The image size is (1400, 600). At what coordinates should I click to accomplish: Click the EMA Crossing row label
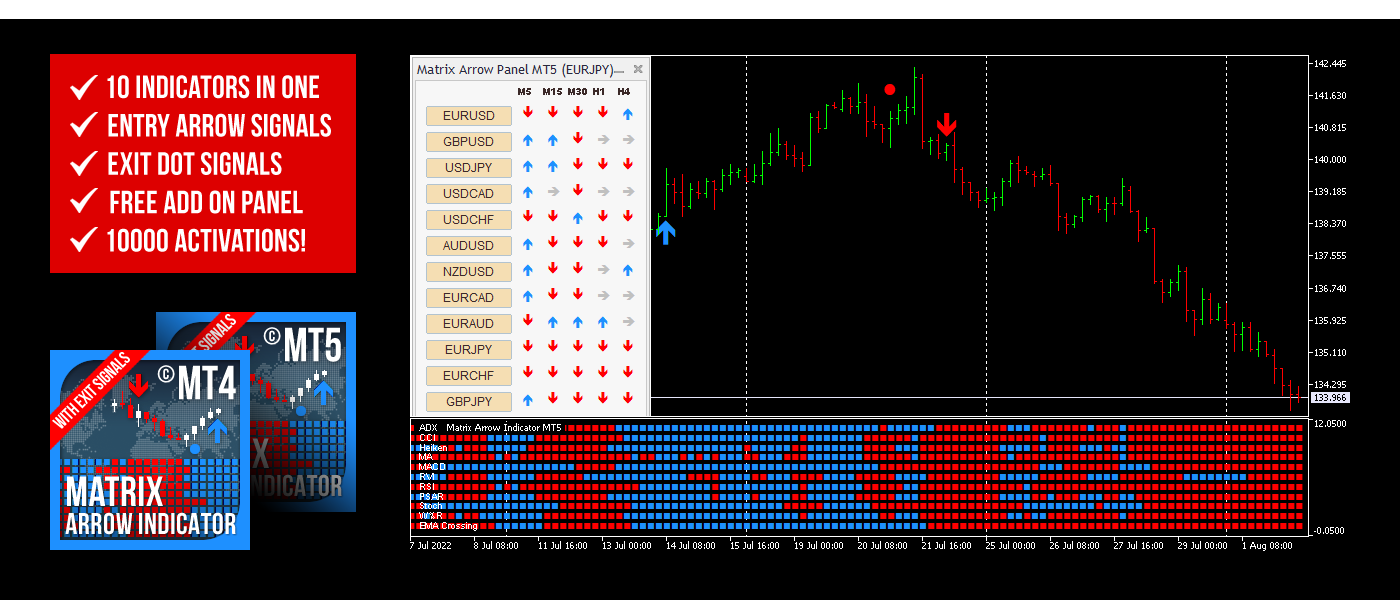pyautogui.click(x=448, y=526)
